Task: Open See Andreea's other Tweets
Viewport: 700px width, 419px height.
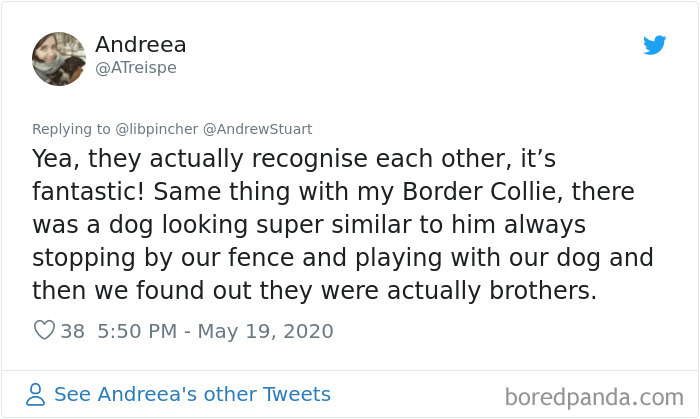Action: [x=192, y=394]
